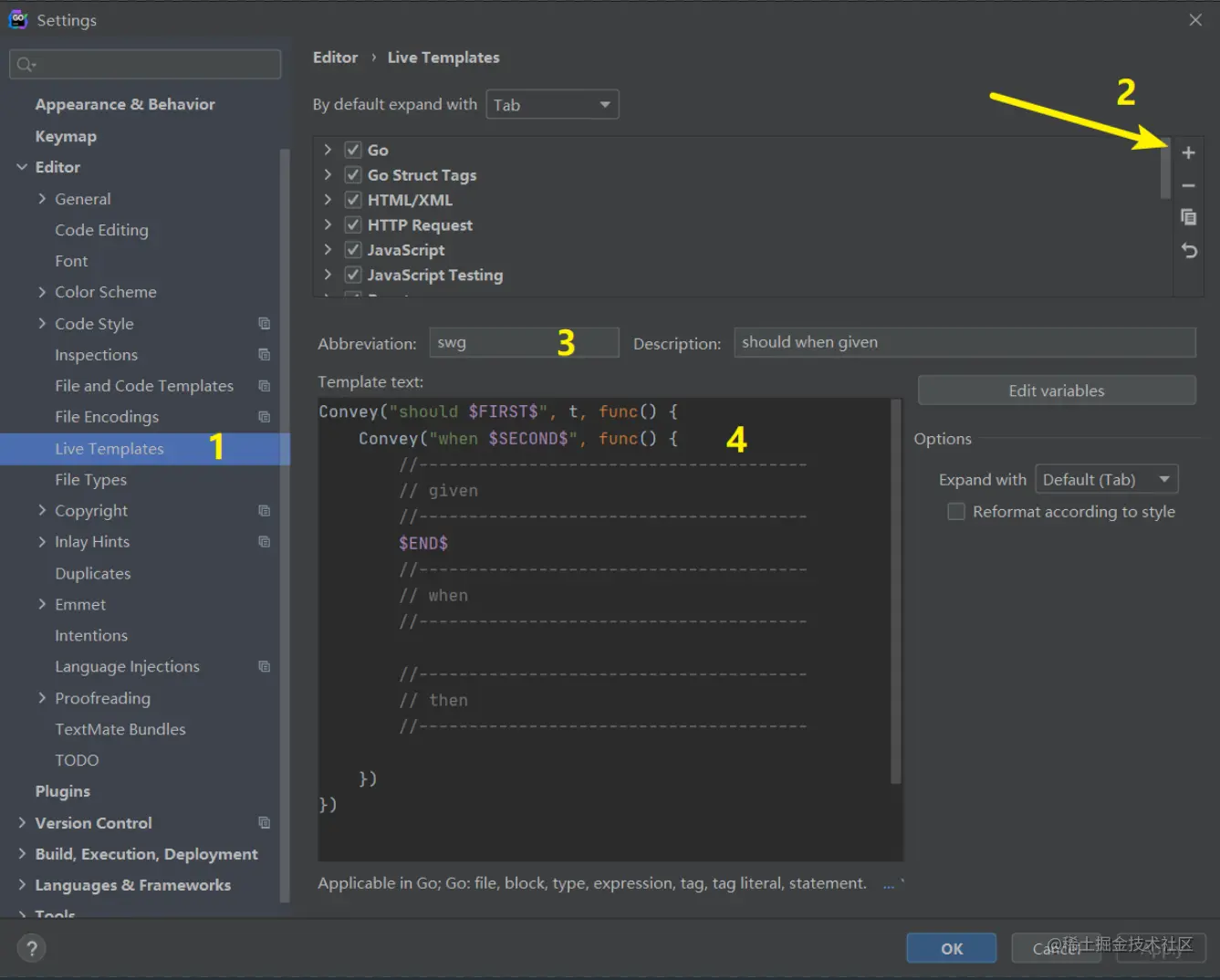Uncheck the HTTP Request template group
The height and width of the screenshot is (980, 1220).
pos(353,224)
